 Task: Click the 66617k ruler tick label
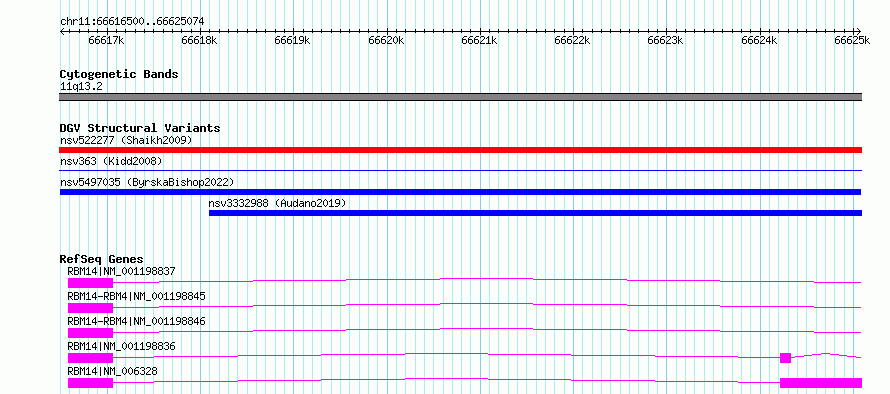[107, 41]
